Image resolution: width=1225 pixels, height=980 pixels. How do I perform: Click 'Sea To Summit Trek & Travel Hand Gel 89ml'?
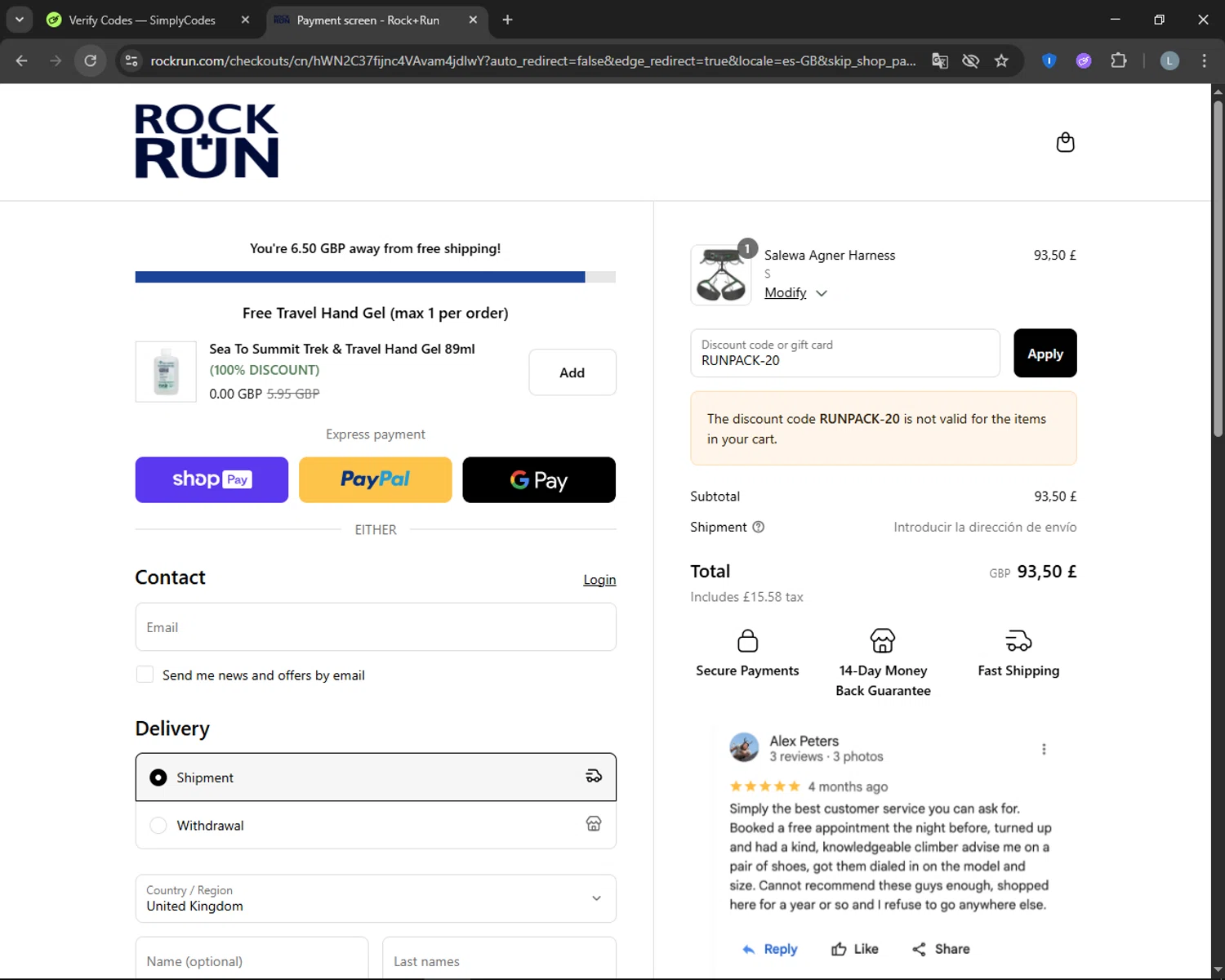[342, 349]
